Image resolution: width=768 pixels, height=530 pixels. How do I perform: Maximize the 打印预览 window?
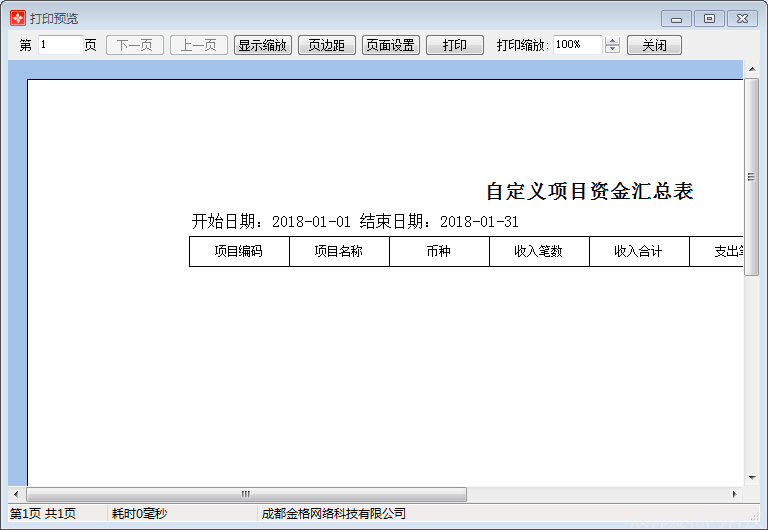(x=709, y=18)
